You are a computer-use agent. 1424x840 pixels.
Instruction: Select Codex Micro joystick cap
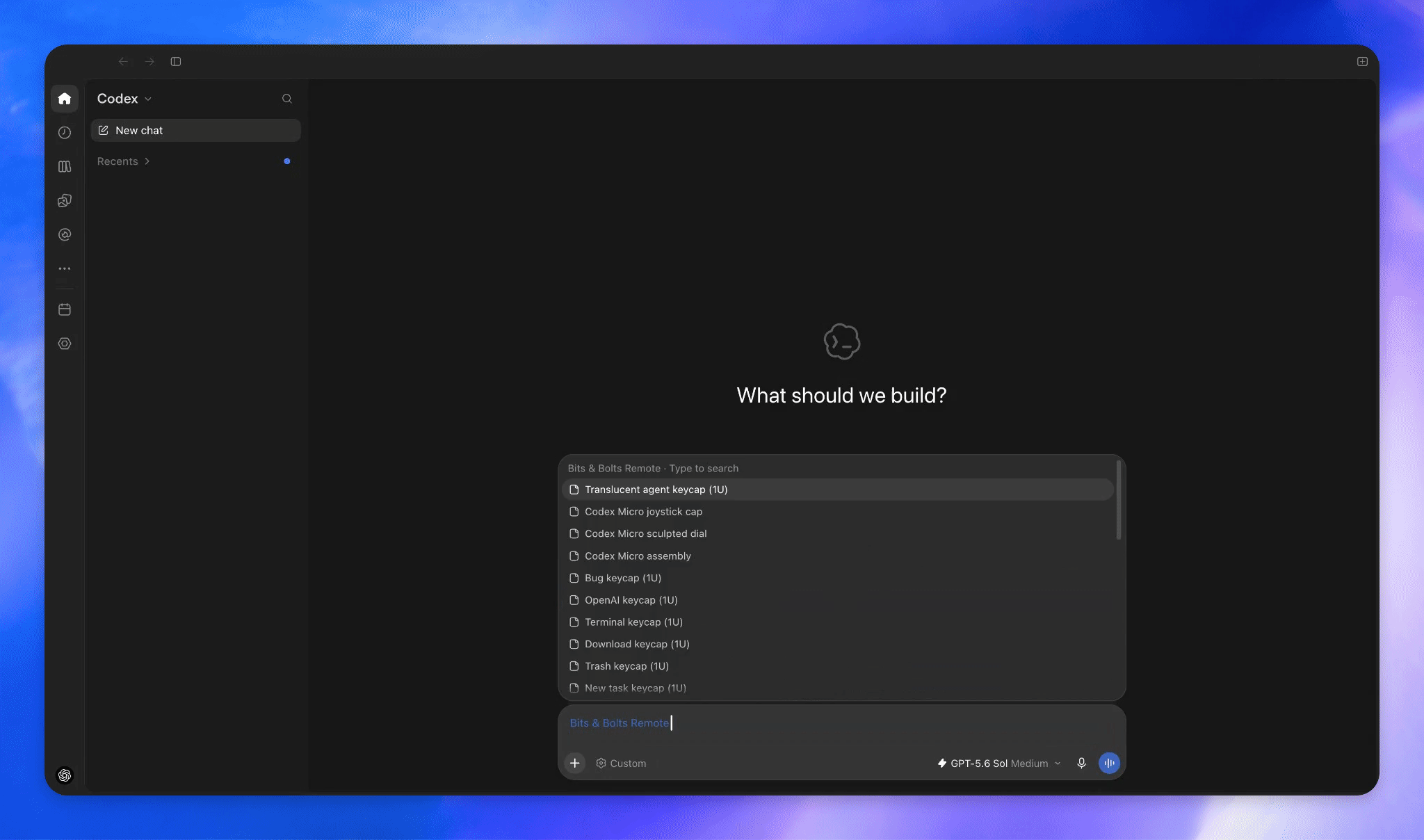[x=837, y=512]
